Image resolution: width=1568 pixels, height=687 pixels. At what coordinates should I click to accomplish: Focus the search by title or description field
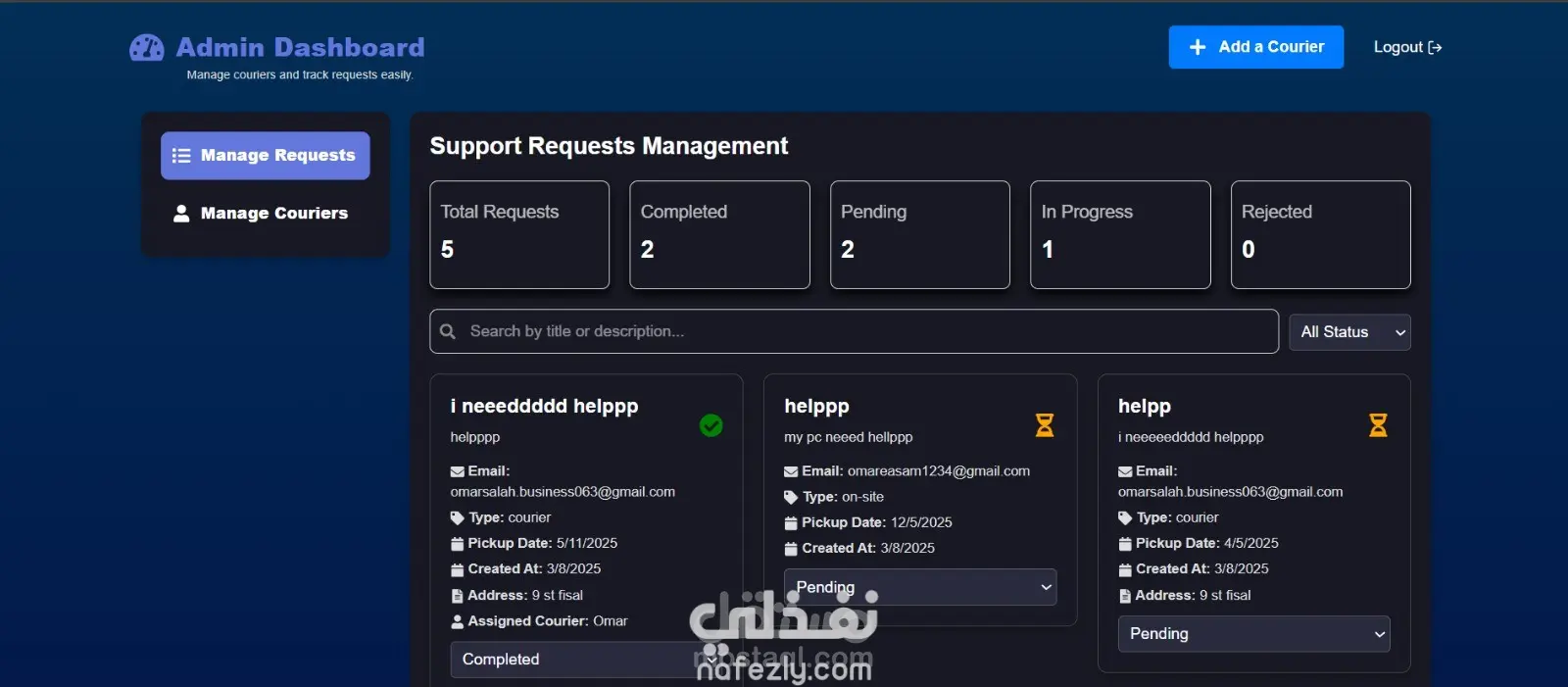[854, 331]
